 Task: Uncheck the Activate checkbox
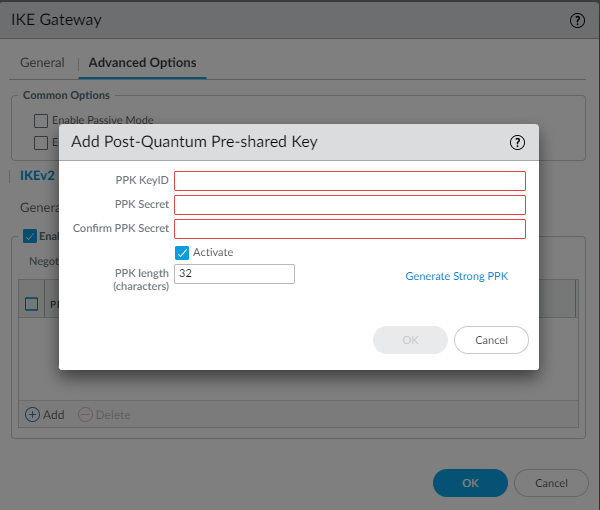tap(182, 252)
